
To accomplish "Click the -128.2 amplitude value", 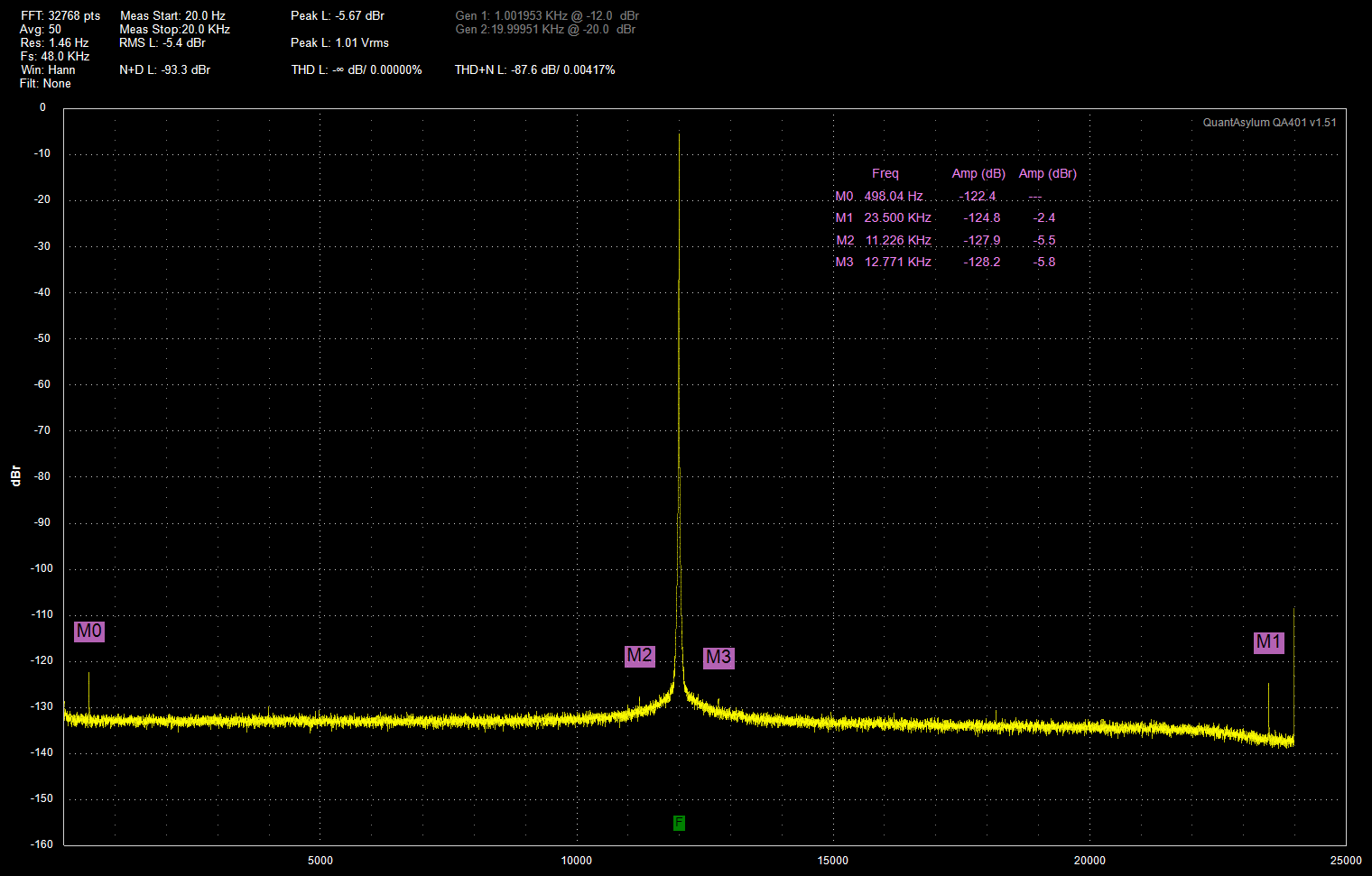I will tap(982, 262).
